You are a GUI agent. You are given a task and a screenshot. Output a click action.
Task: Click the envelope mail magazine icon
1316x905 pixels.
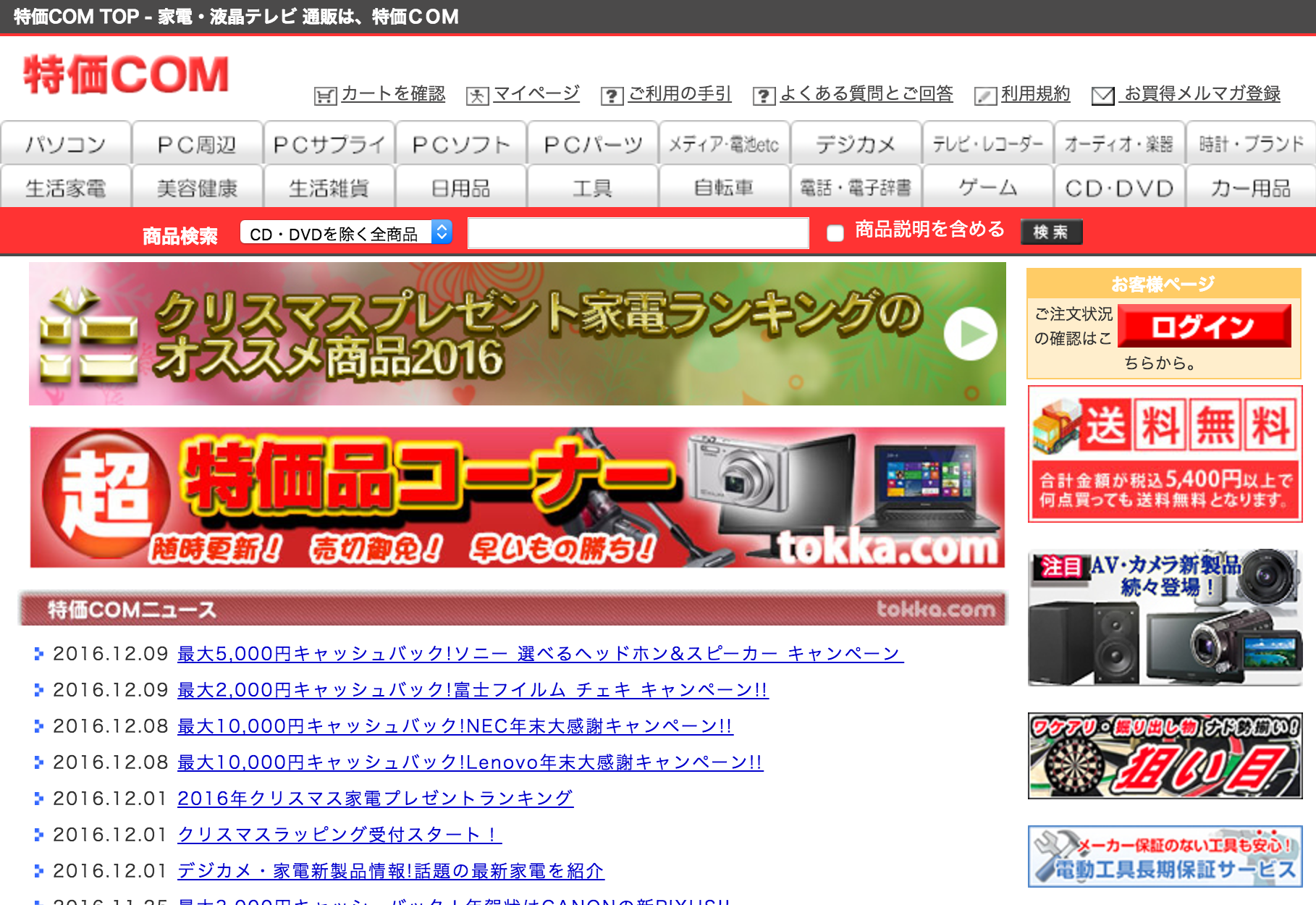pos(1102,96)
